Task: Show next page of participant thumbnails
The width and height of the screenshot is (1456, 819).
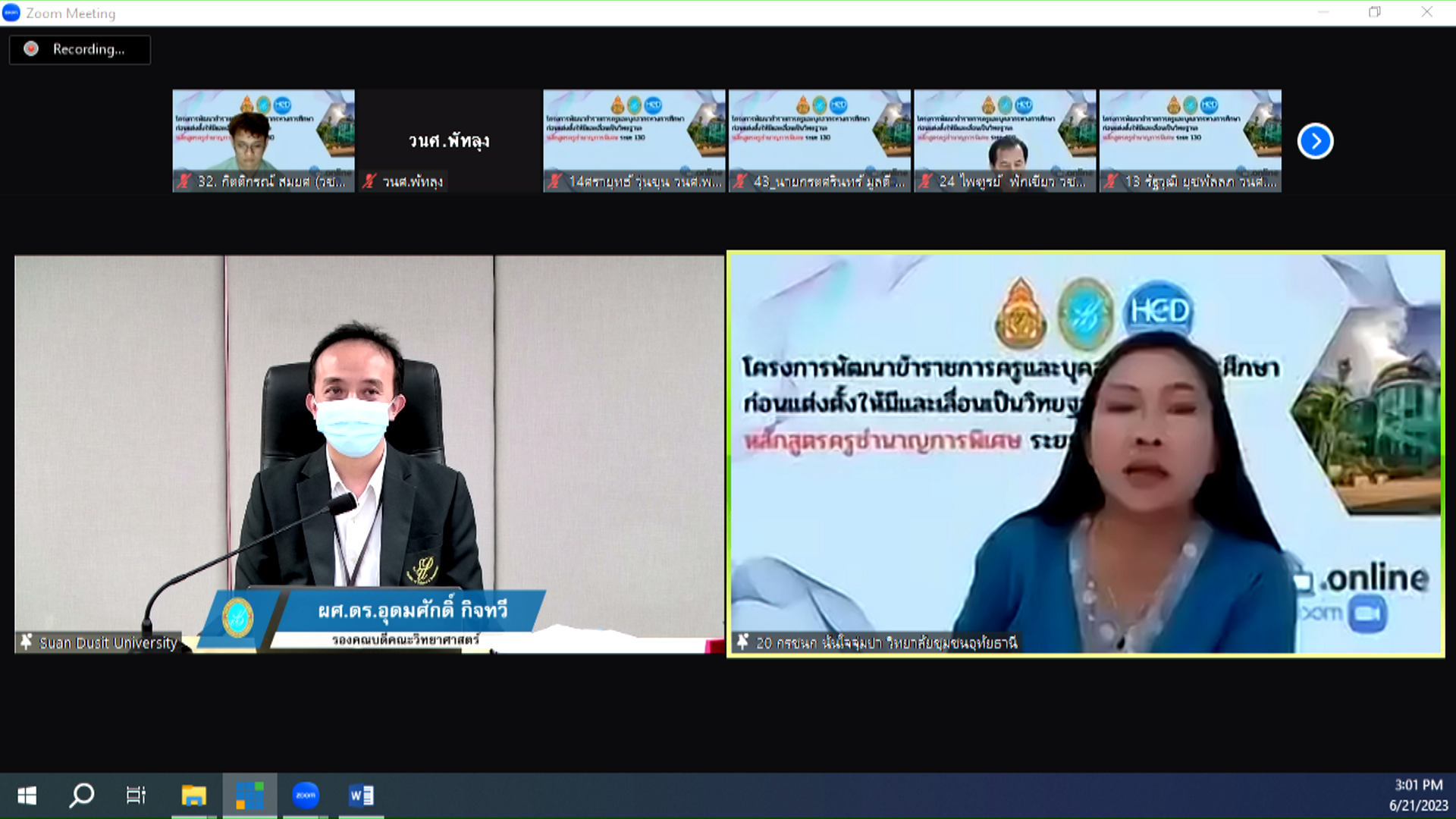Action: pyautogui.click(x=1315, y=141)
